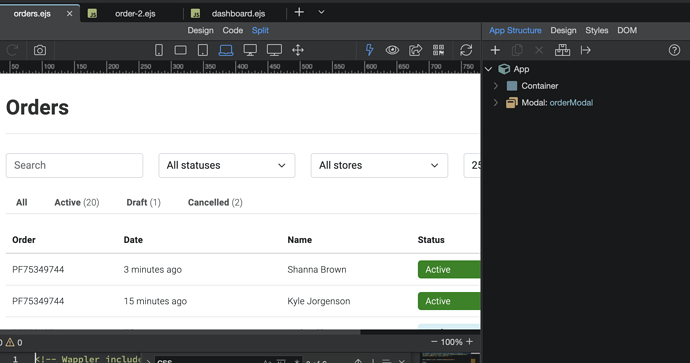Reload the design view with sync arrows
The height and width of the screenshot is (363, 690).
(466, 50)
